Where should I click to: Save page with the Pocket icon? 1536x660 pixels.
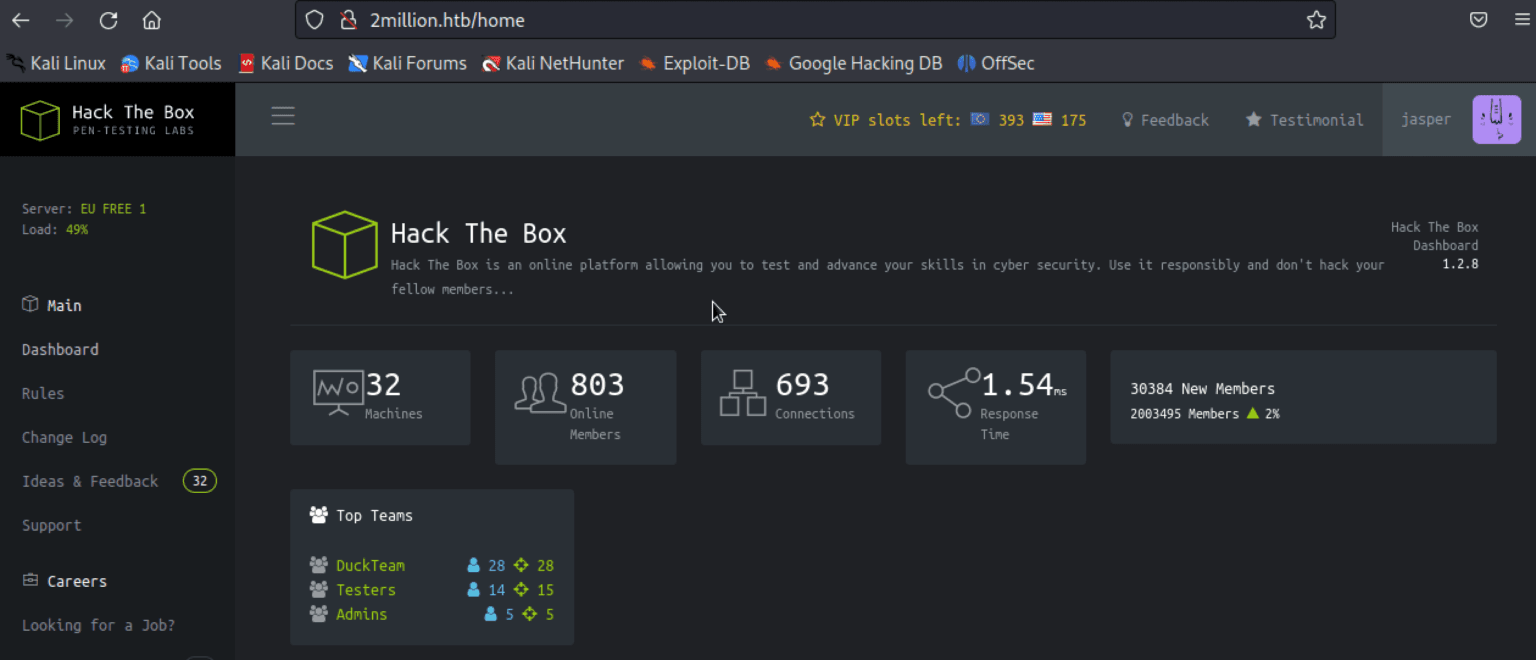pos(1479,20)
